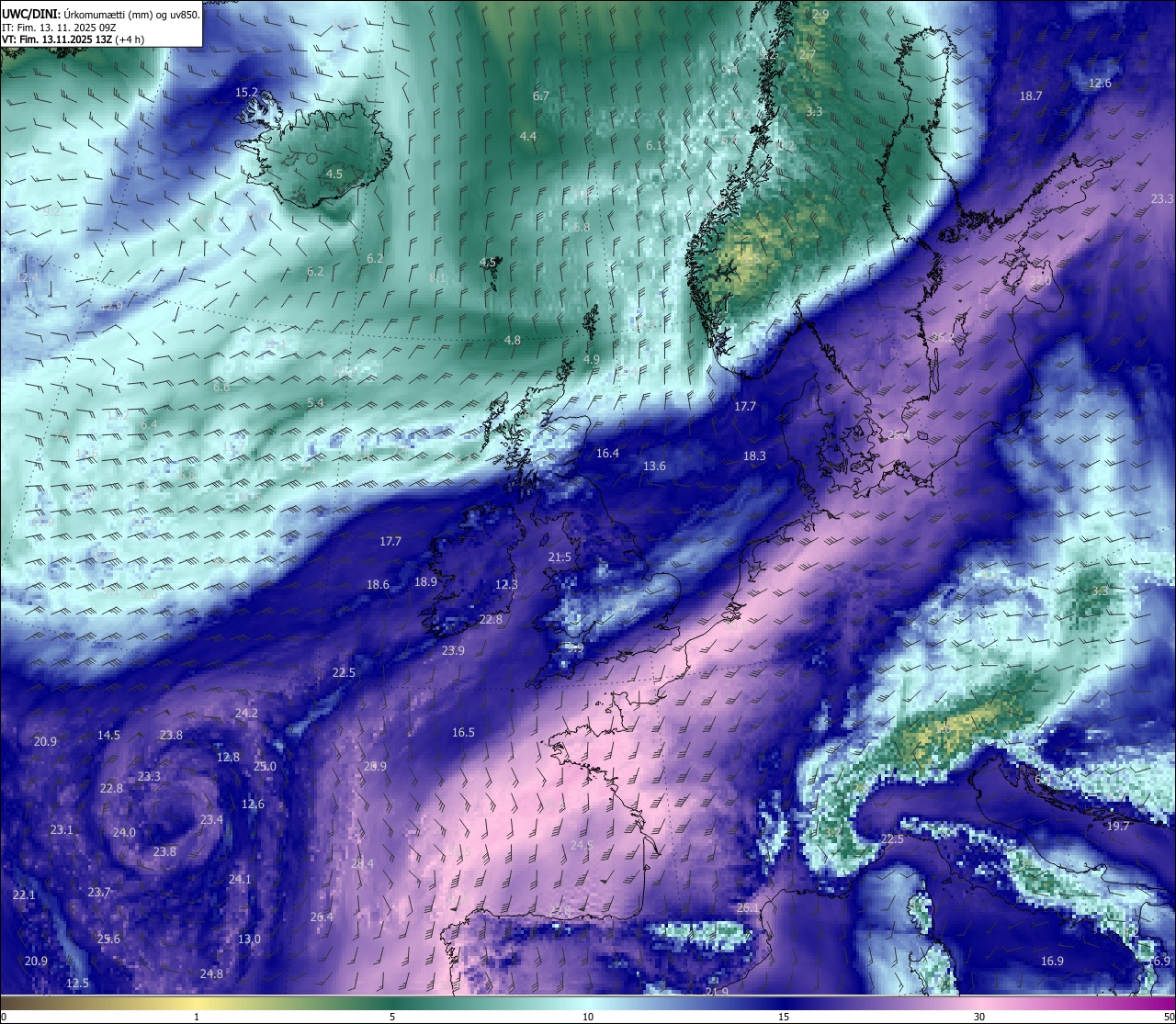This screenshot has height=1024, width=1176.
Task: Click the 24.8 value at the bottom left
Action: 211,974
